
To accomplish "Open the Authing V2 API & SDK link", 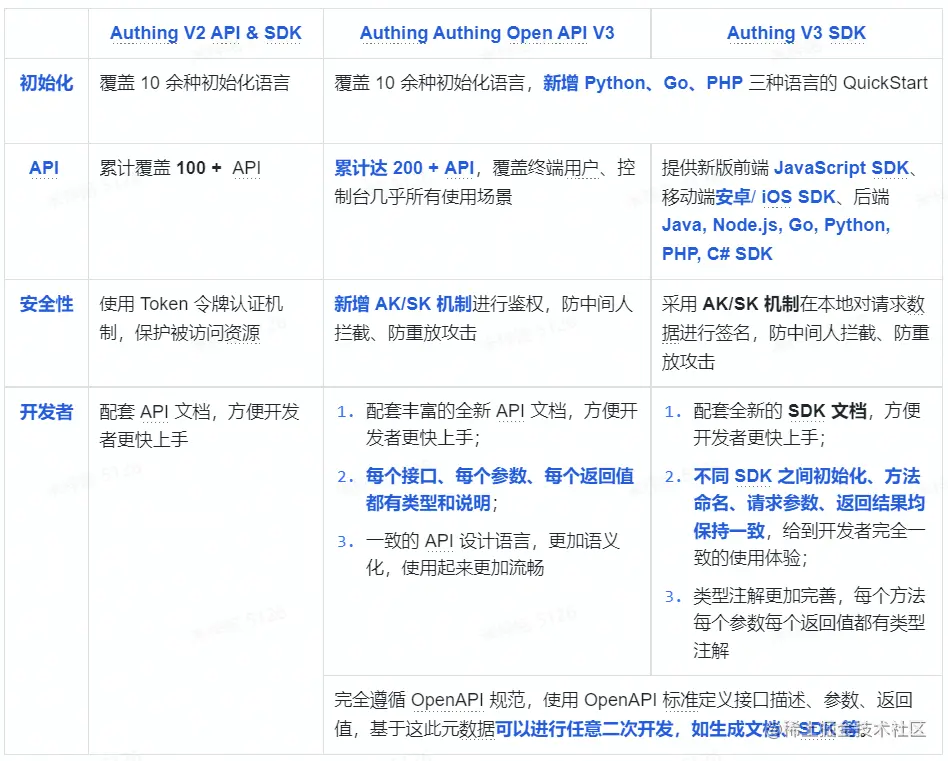I will [x=206, y=33].
